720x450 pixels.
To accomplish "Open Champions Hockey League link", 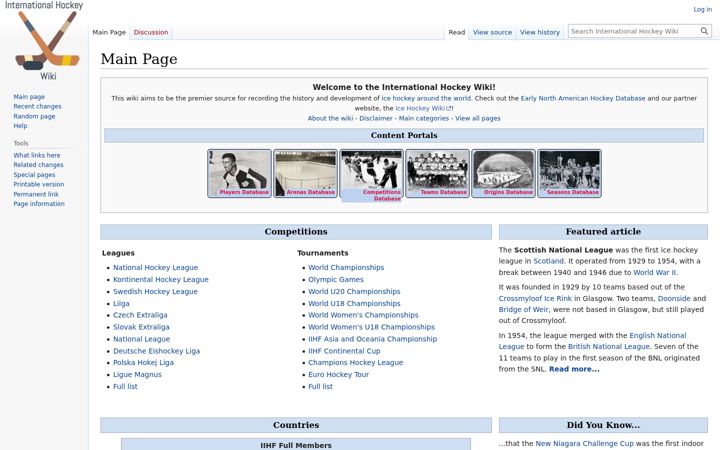I will 355,362.
